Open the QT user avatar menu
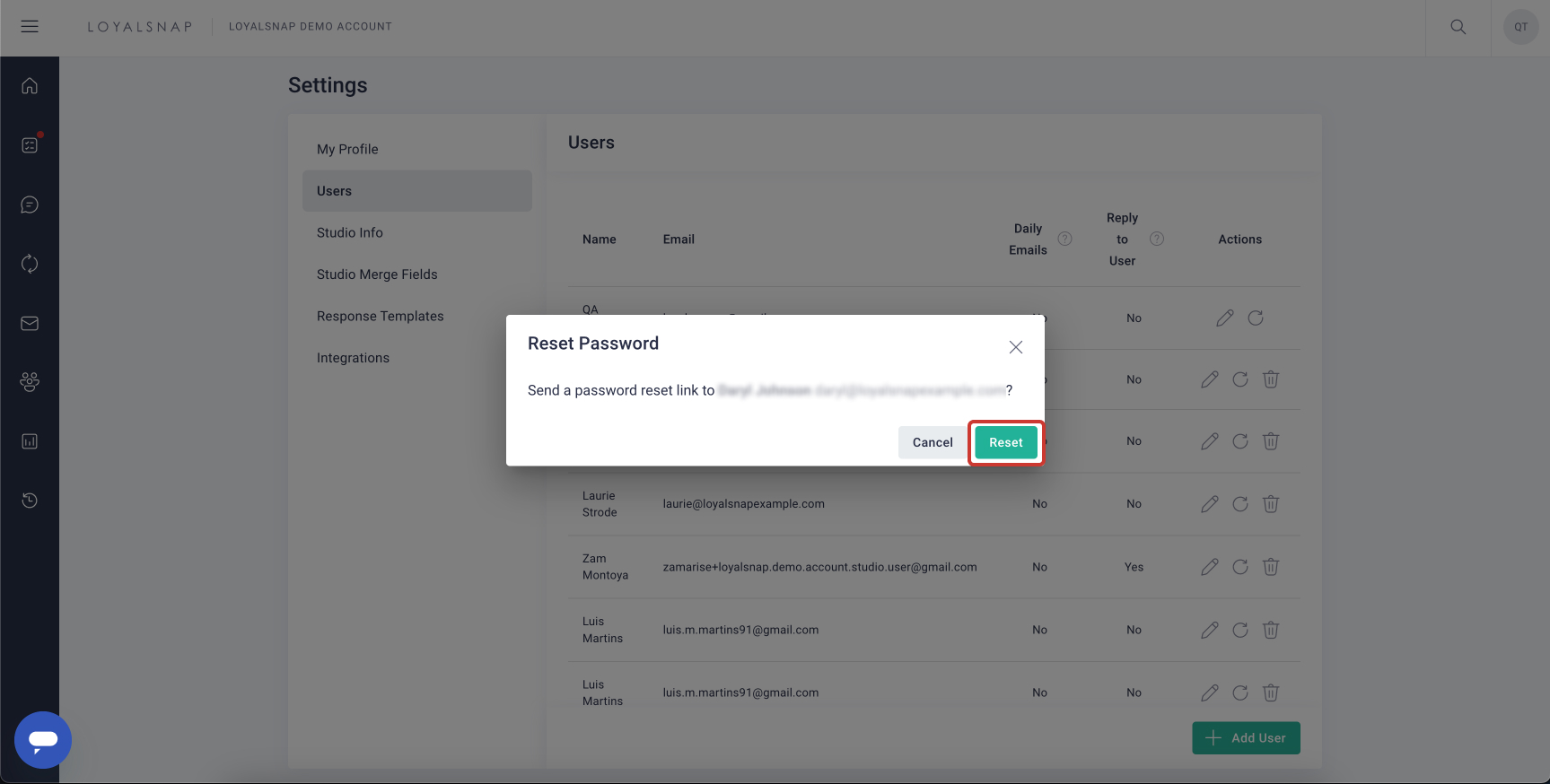Image resolution: width=1550 pixels, height=784 pixels. (x=1520, y=27)
